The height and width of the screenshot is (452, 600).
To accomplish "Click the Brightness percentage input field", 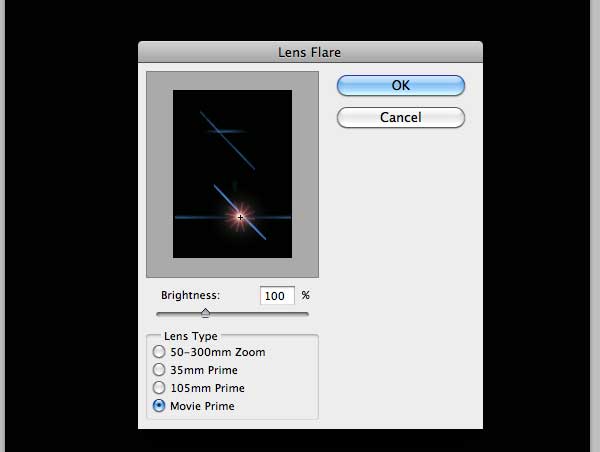I will click(x=277, y=295).
